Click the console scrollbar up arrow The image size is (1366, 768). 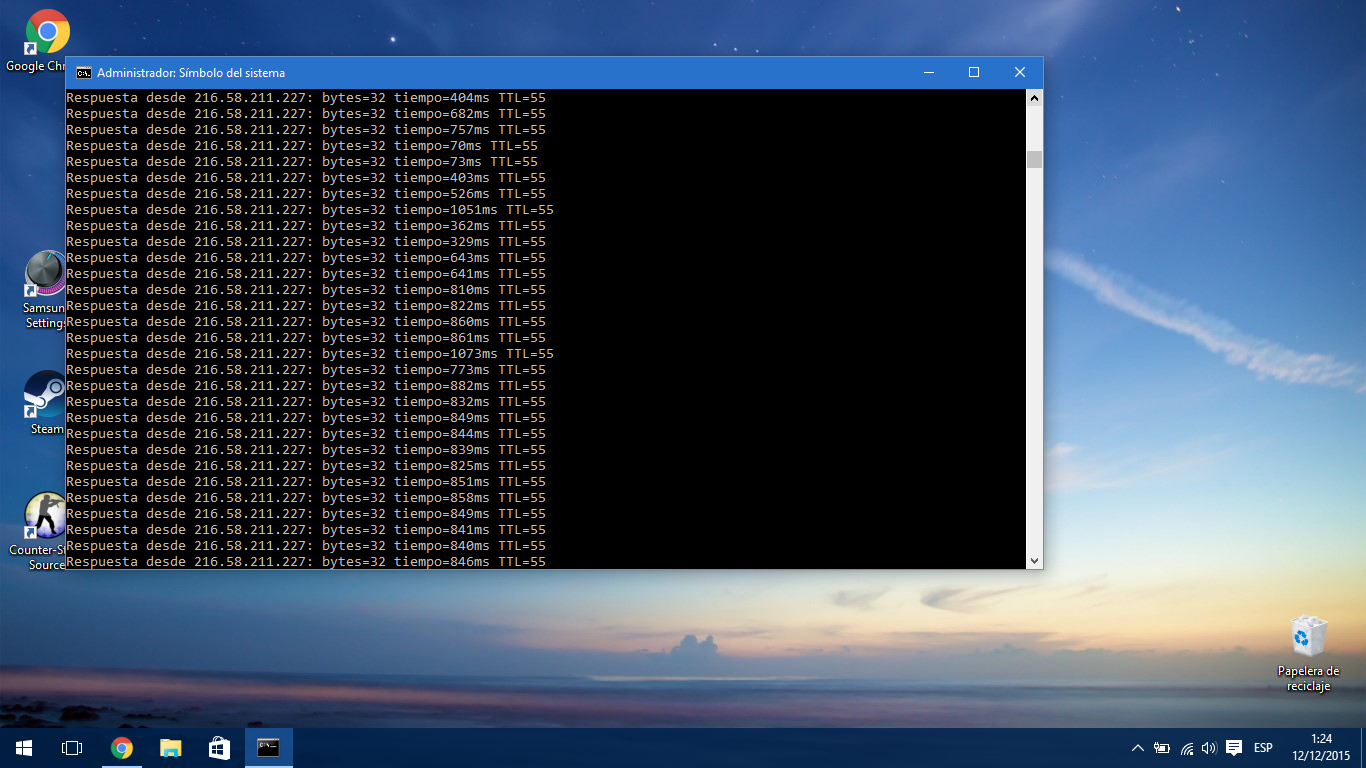(x=1034, y=98)
